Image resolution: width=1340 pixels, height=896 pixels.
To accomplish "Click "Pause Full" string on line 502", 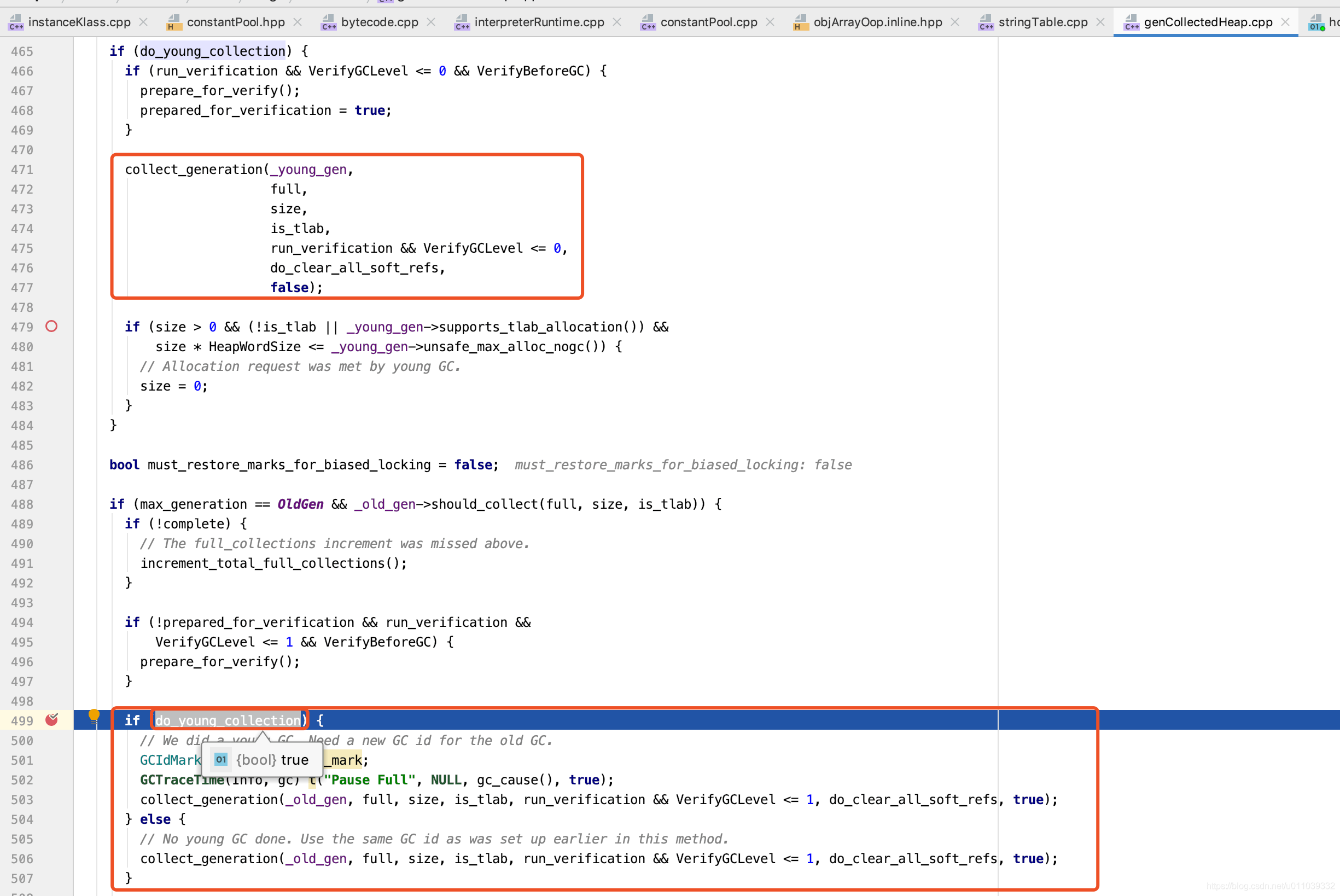I will [370, 779].
